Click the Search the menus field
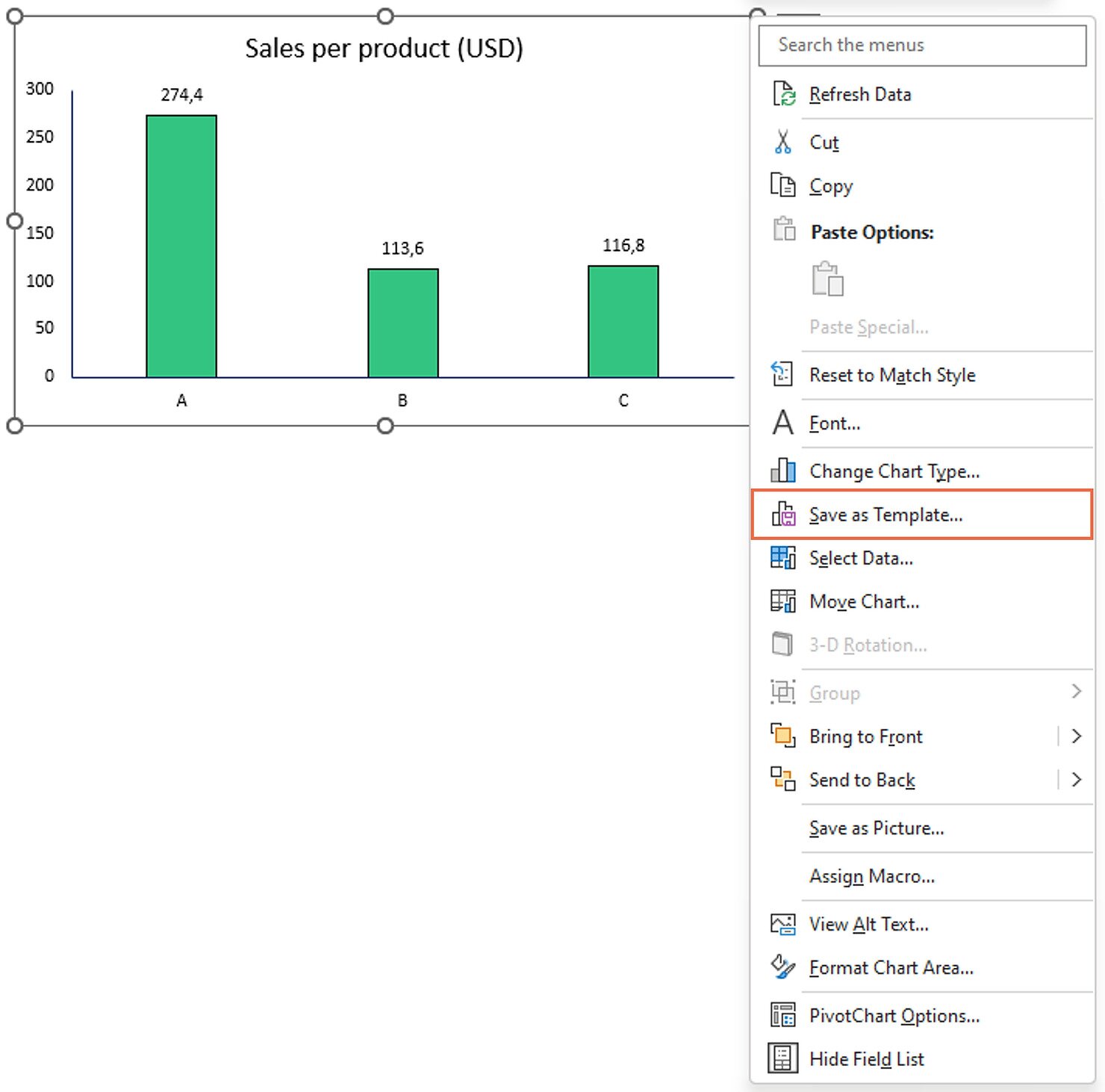The width and height of the screenshot is (1105, 1092). click(922, 46)
